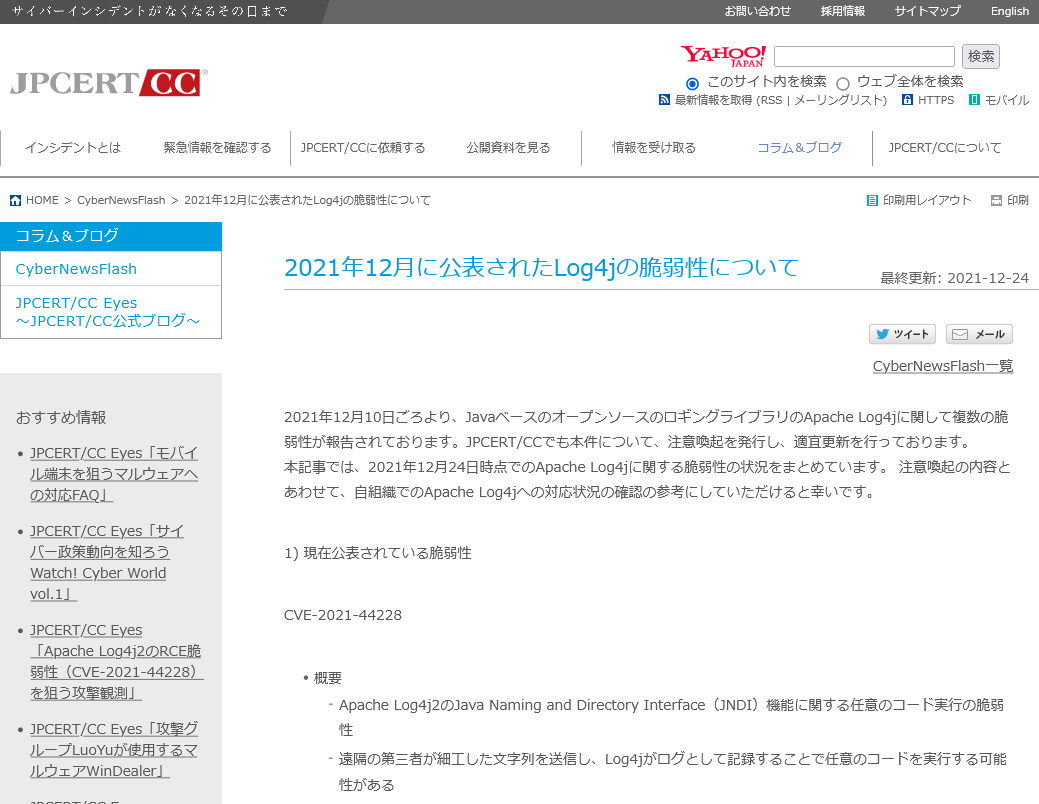Click the RSS feed icon
The height and width of the screenshot is (804, 1039).
tap(664, 100)
